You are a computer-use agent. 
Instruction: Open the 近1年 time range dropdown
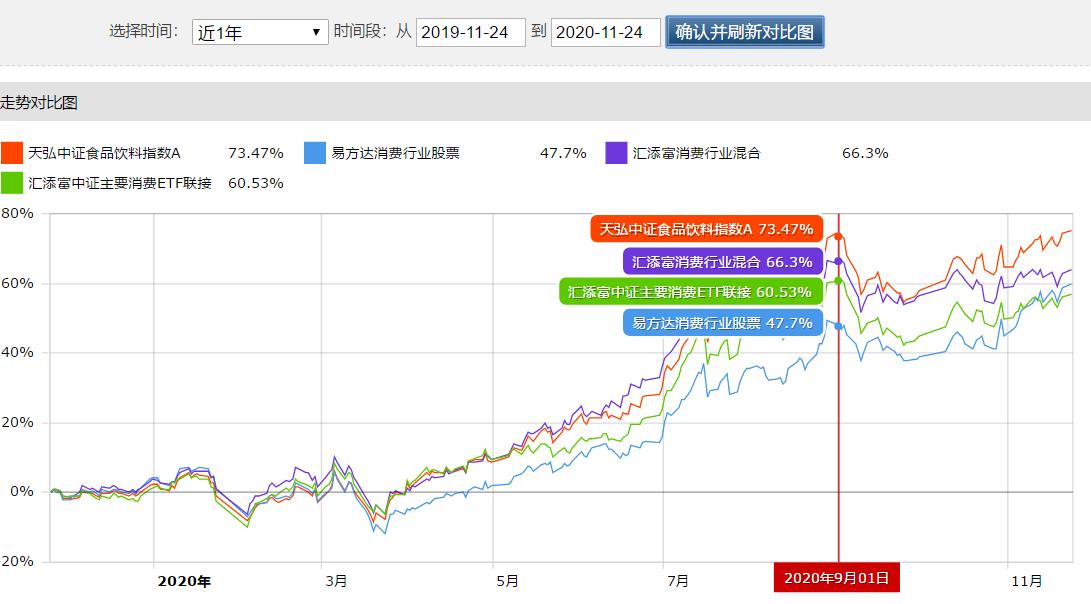point(258,31)
